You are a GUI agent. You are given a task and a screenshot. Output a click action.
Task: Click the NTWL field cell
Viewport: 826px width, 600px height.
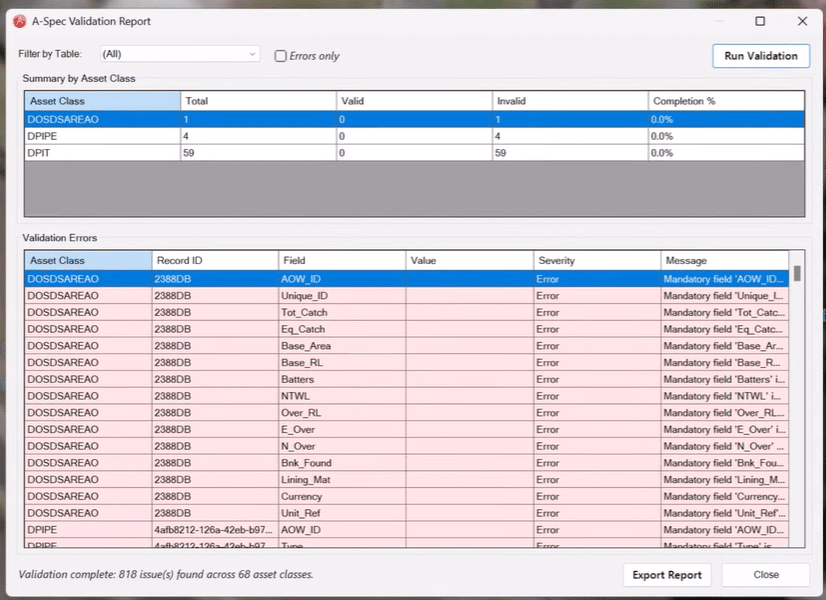point(342,396)
